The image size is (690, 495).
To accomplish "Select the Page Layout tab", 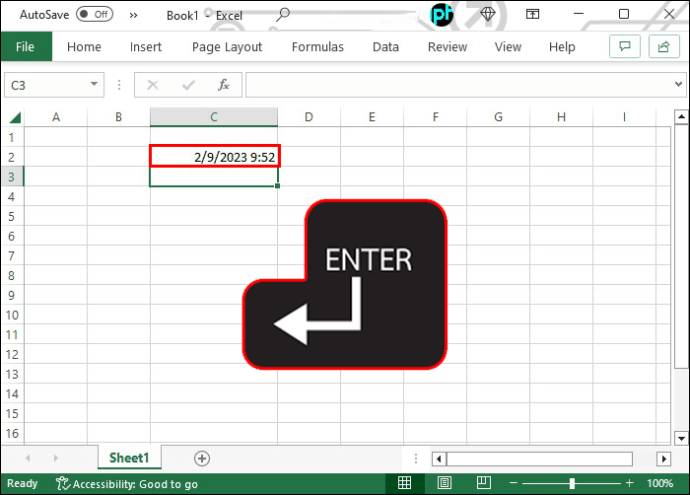I will (227, 47).
